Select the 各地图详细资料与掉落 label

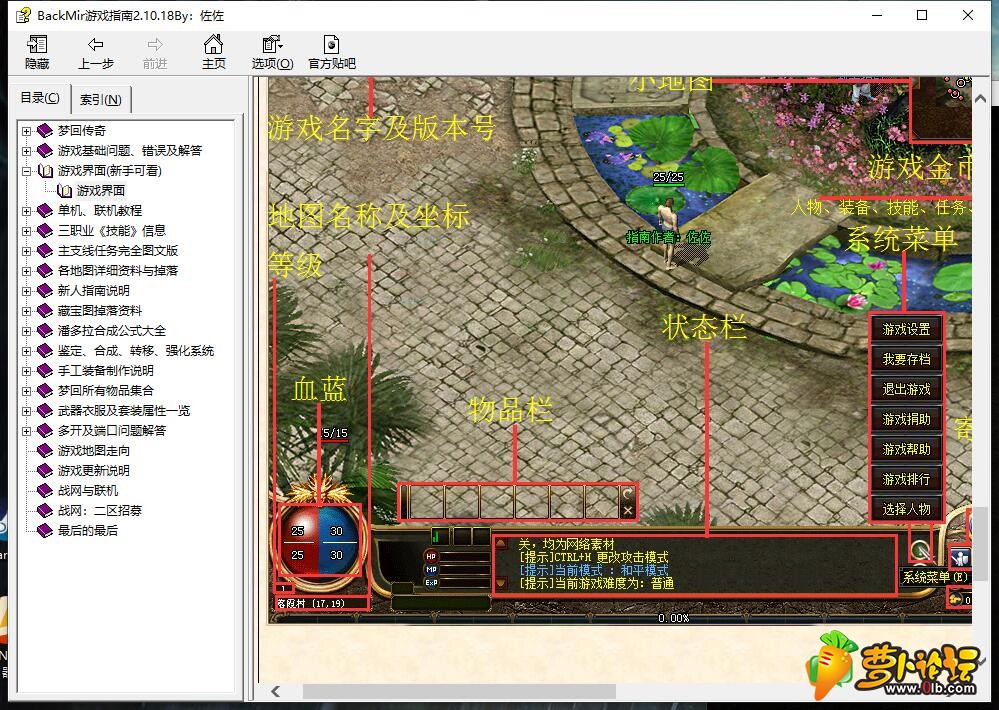click(118, 271)
